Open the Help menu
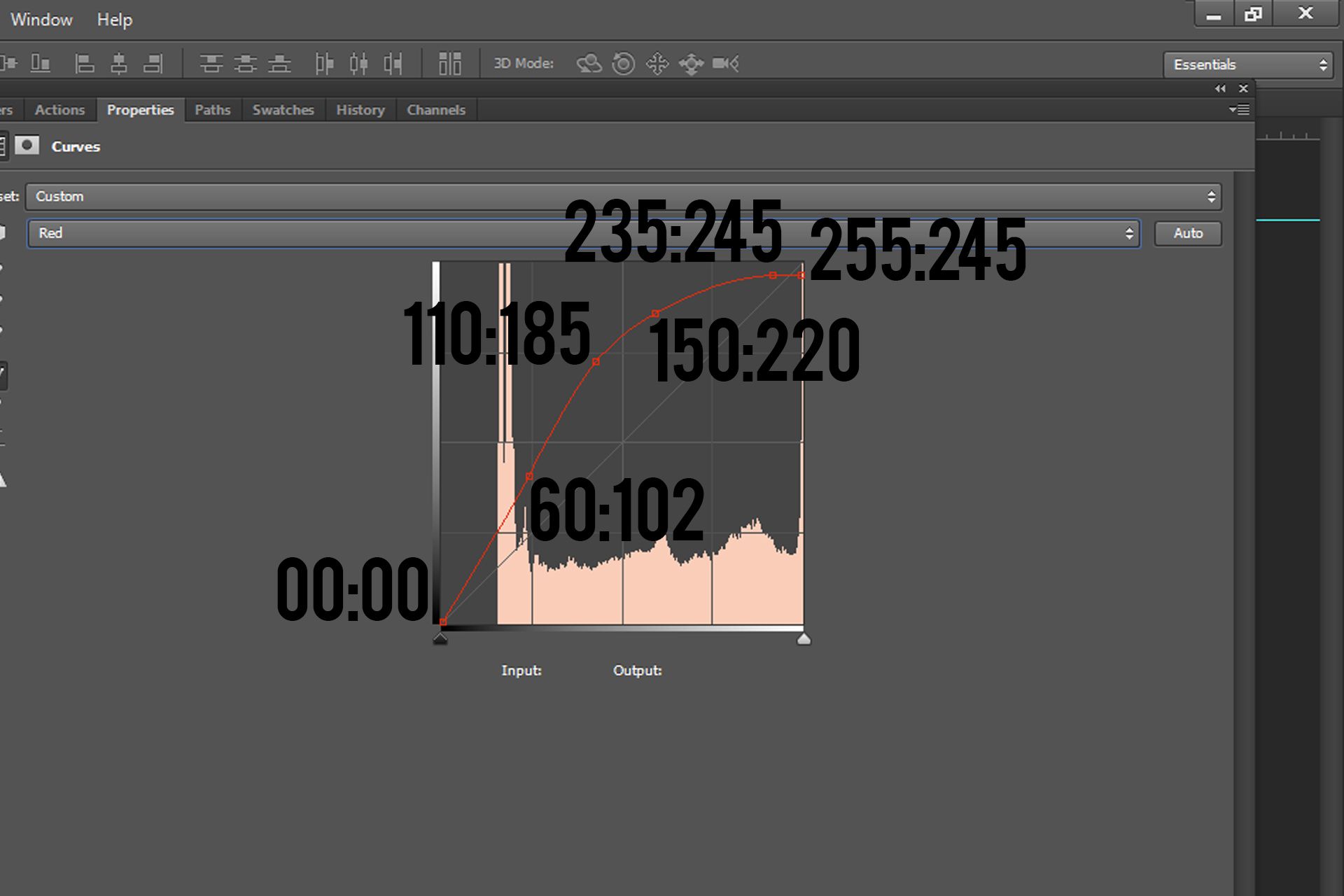The height and width of the screenshot is (896, 1344). pyautogui.click(x=115, y=20)
